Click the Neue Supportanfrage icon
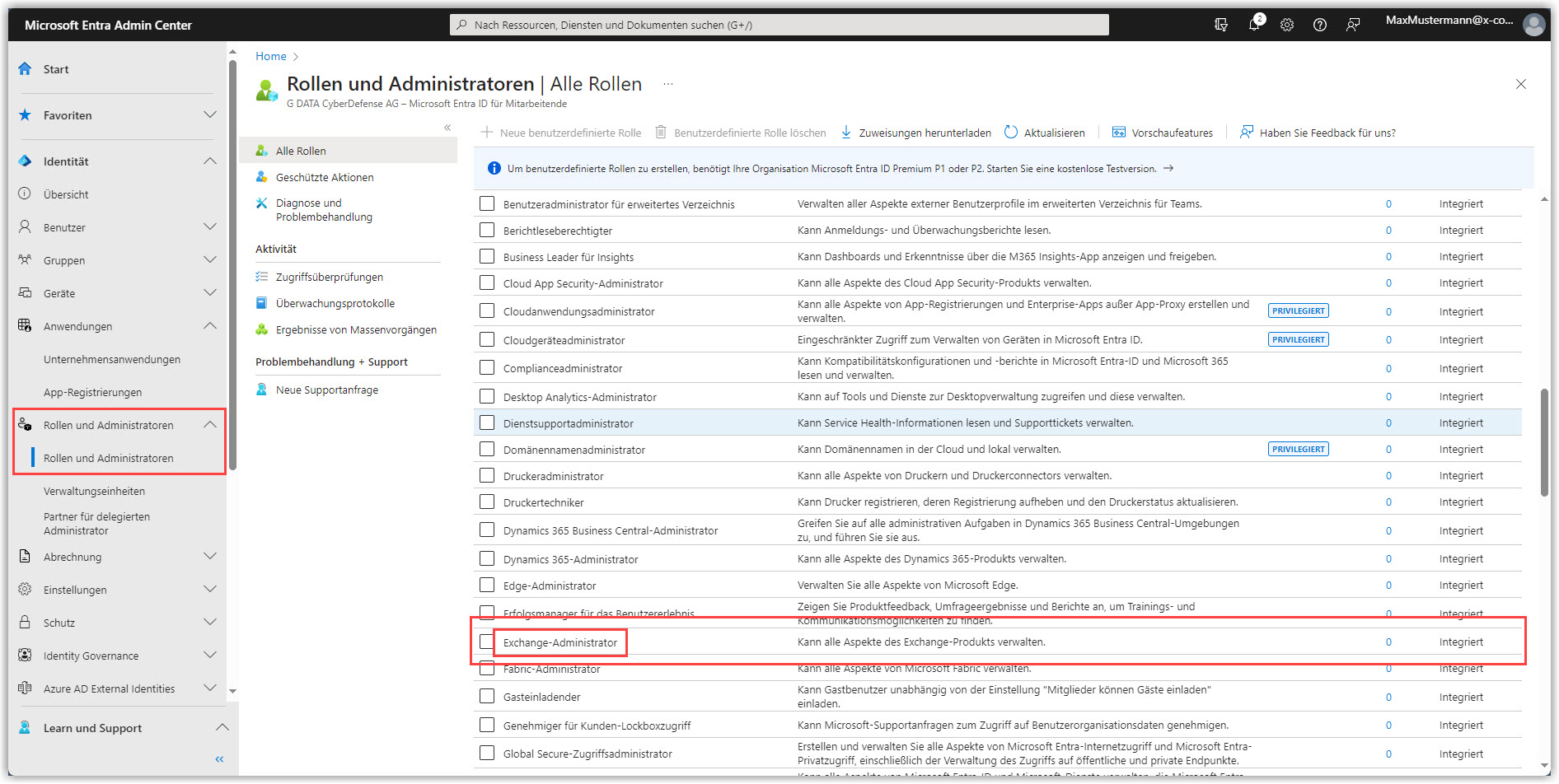The image size is (1559, 784). [262, 390]
